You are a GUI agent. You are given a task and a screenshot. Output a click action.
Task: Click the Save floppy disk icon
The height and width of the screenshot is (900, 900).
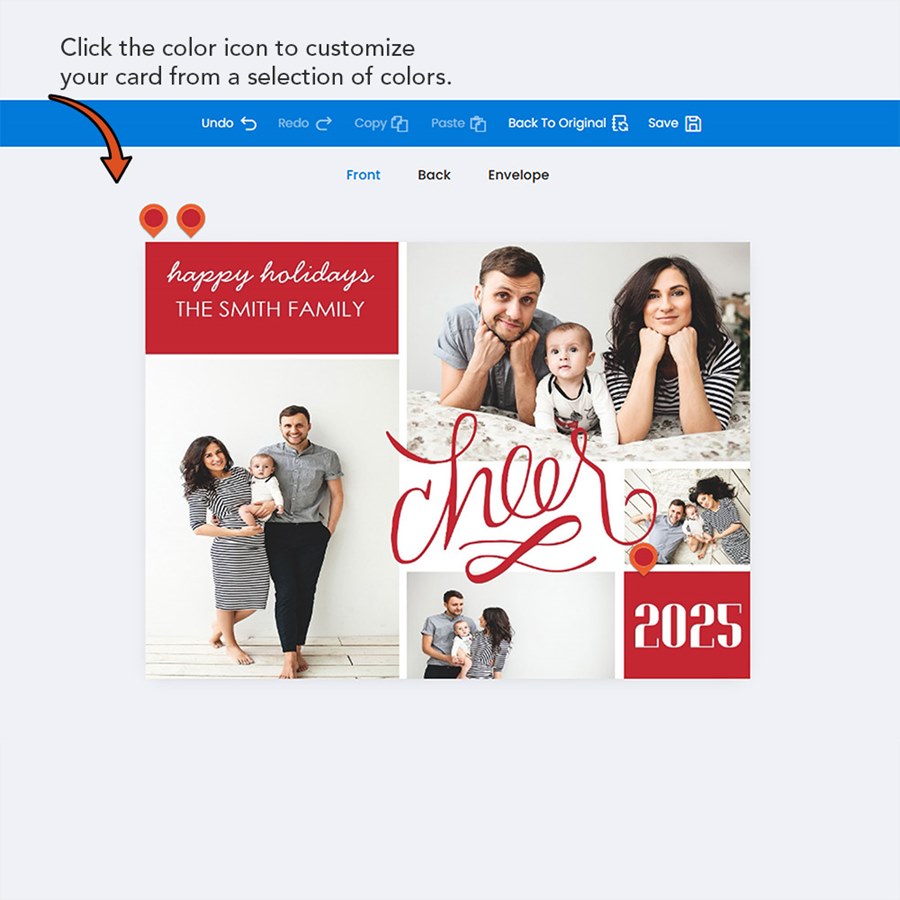(693, 123)
